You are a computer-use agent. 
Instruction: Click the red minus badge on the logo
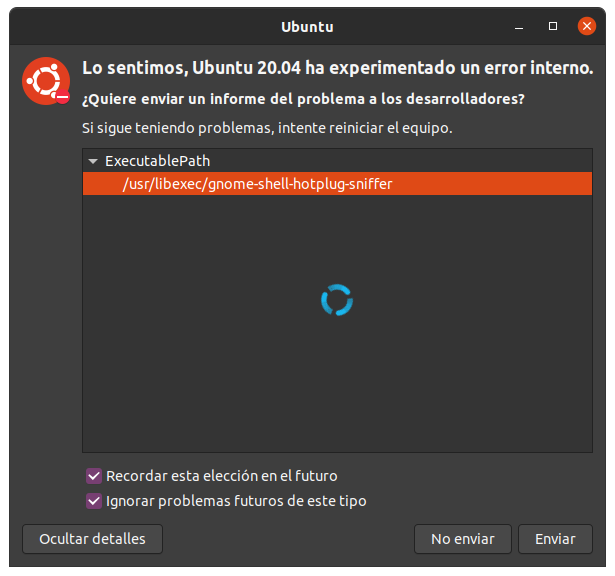62,96
